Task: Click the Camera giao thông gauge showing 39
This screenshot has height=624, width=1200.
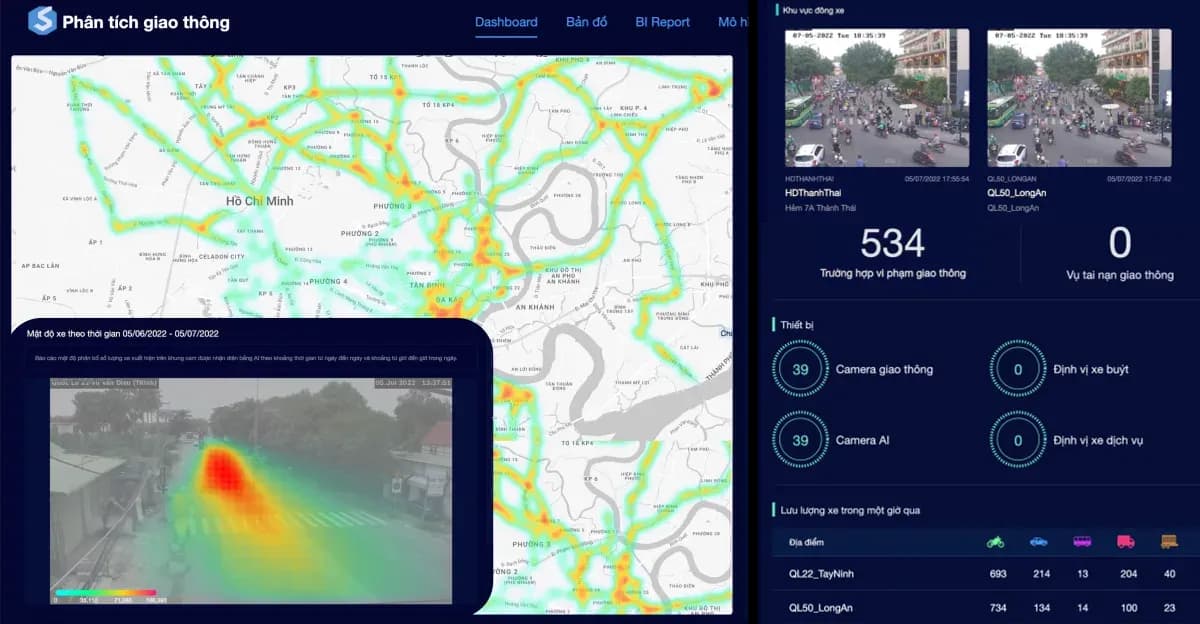Action: point(800,369)
